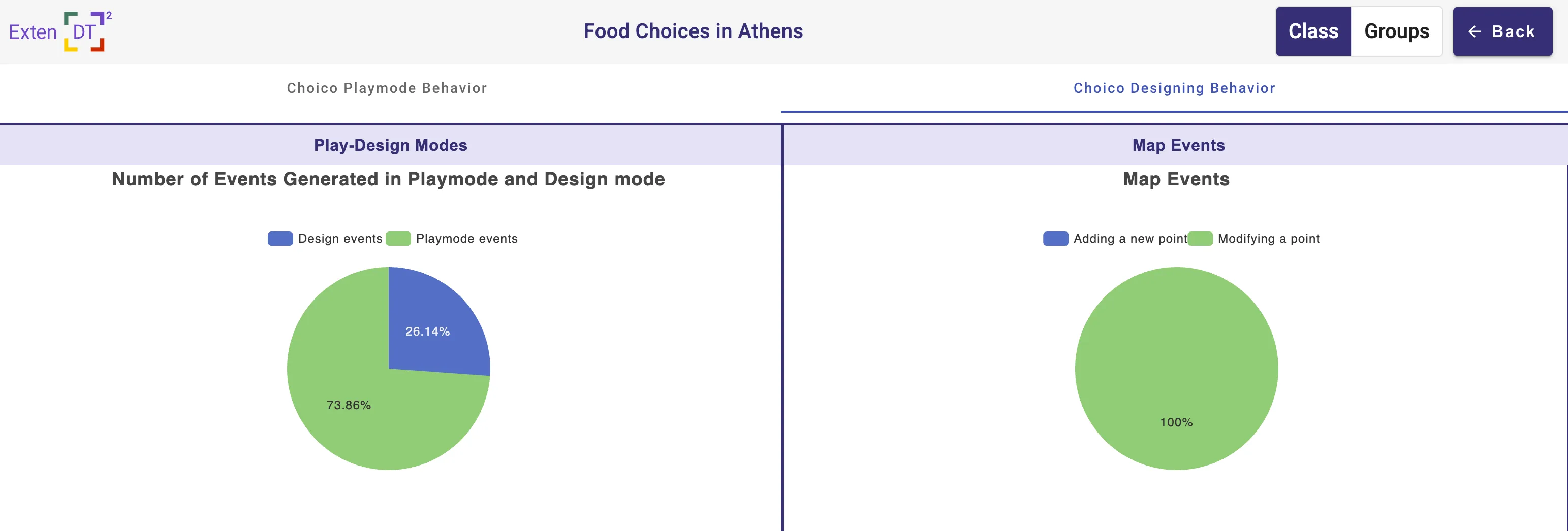Click the back arrow icon
This screenshot has width=1568, height=531.
(1473, 31)
